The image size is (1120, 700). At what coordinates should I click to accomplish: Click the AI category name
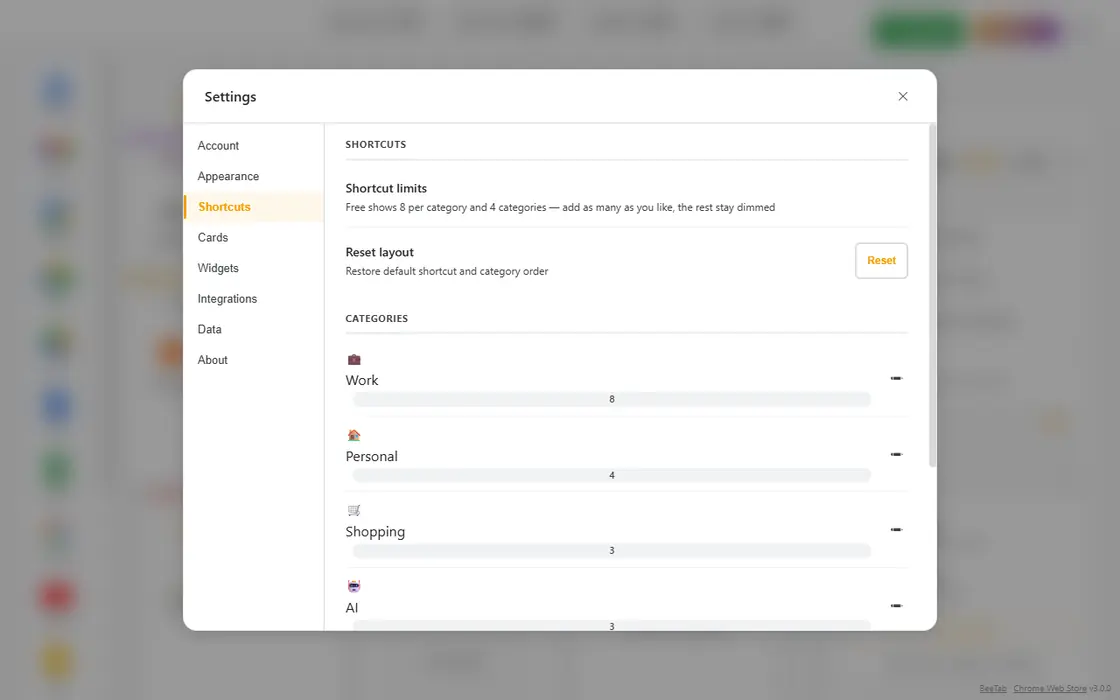(352, 608)
